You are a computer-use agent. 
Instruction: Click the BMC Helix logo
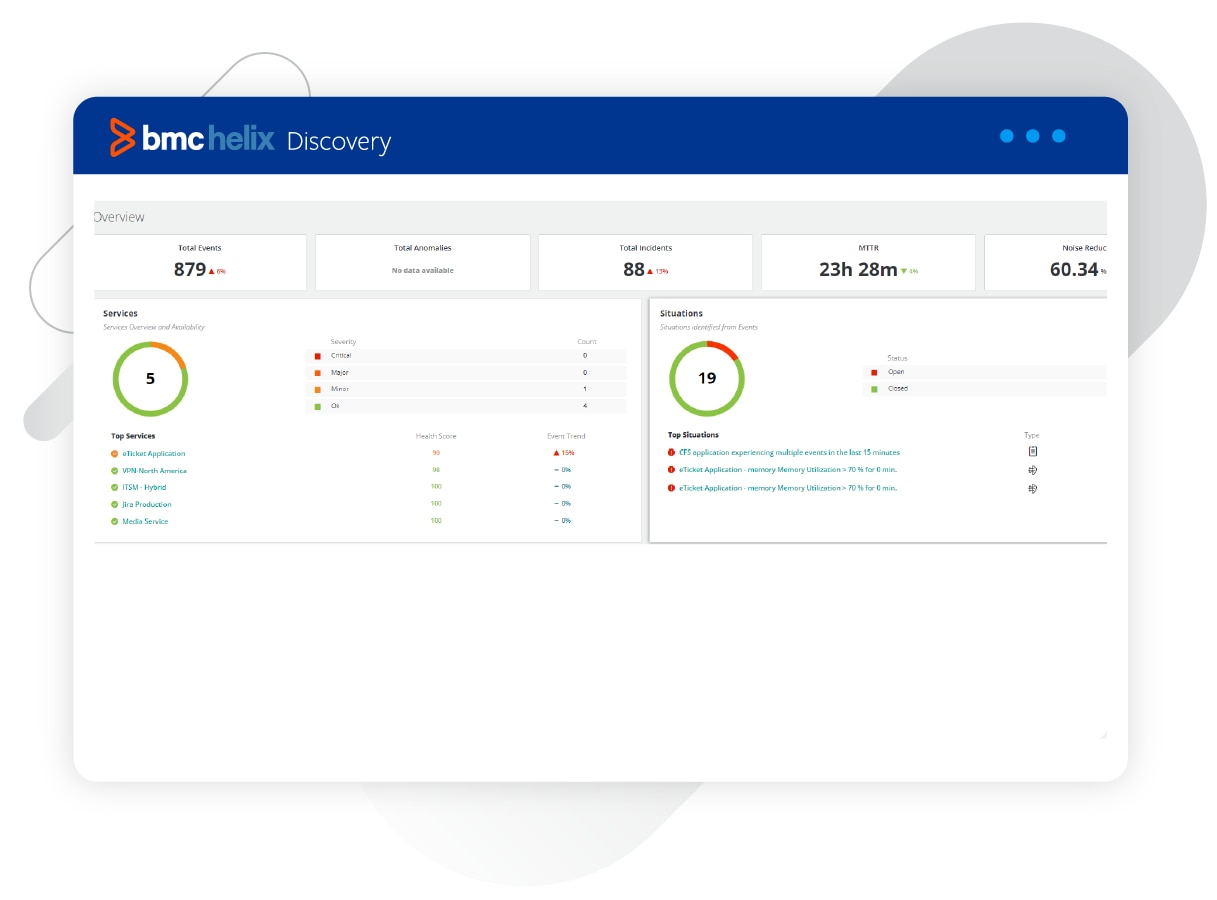click(192, 138)
